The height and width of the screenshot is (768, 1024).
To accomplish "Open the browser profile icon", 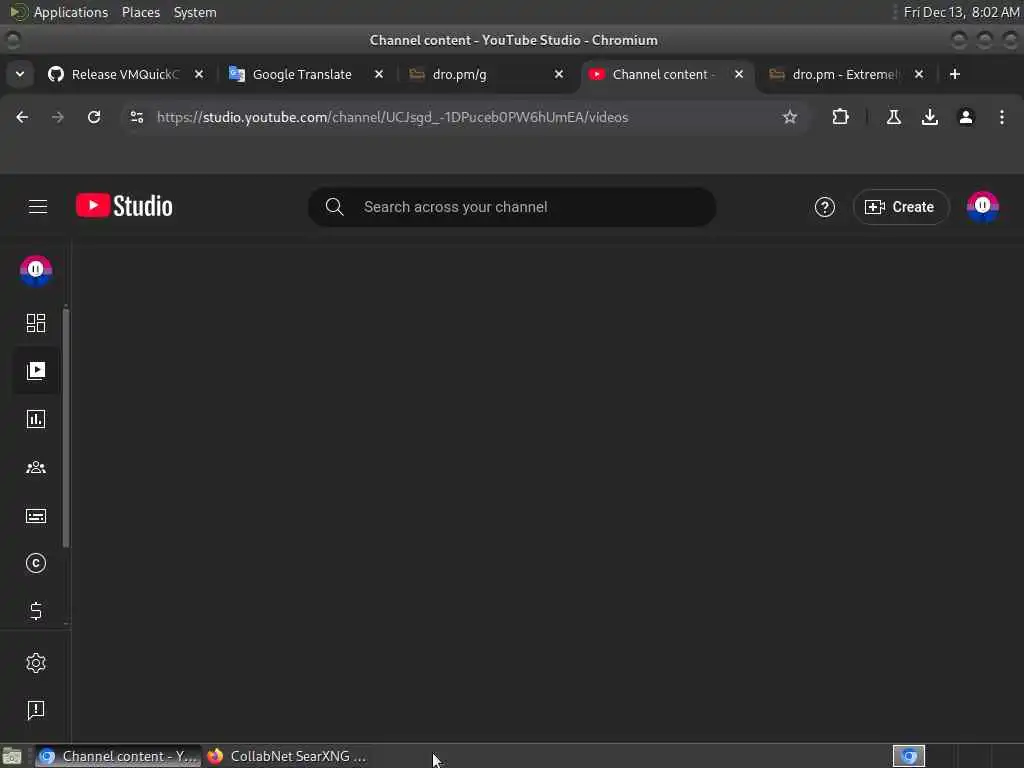I will 966,117.
